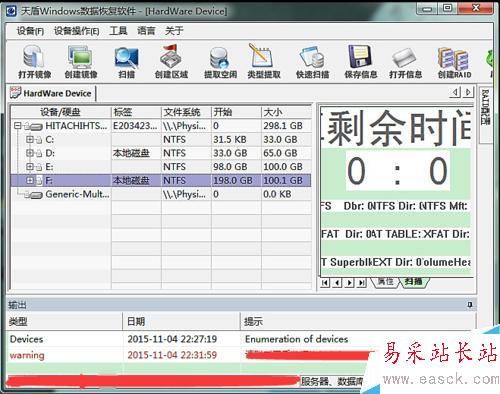Go to previous bottom tab arrow

(x=337, y=283)
